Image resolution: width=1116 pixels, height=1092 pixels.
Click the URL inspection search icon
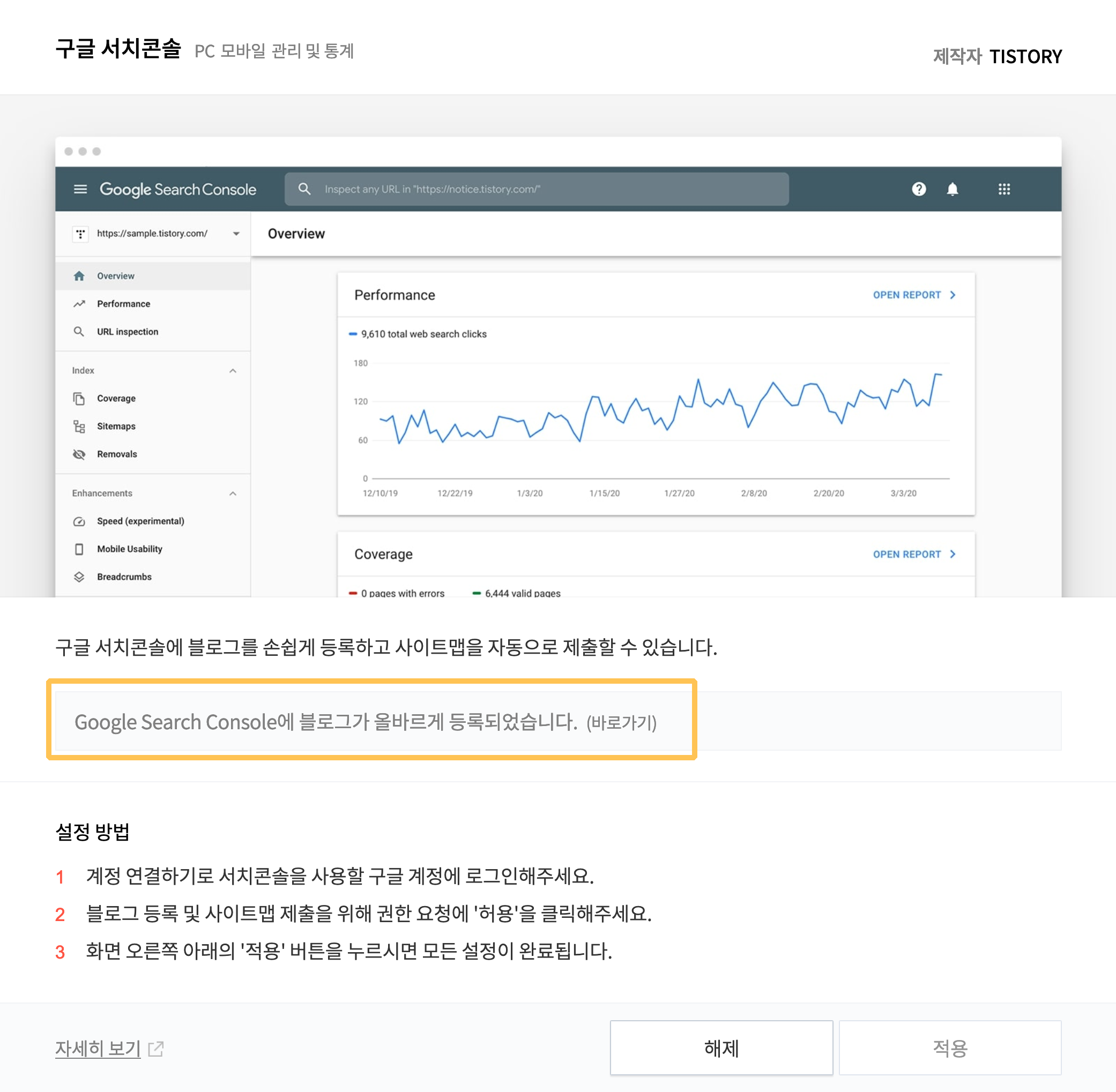point(304,189)
